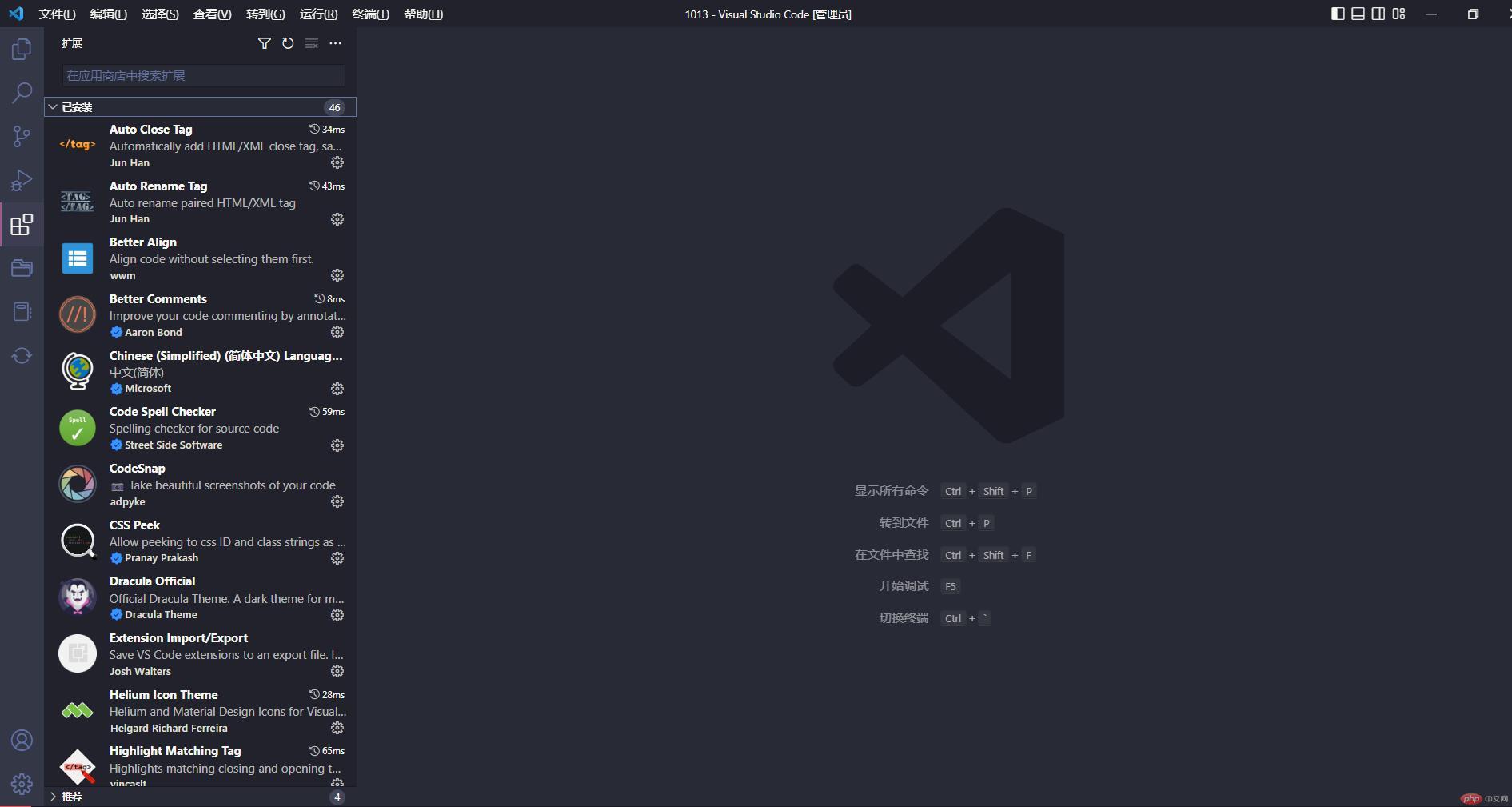Select the Code Spell Checker extension
The height and width of the screenshot is (807, 1512).
coord(200,428)
